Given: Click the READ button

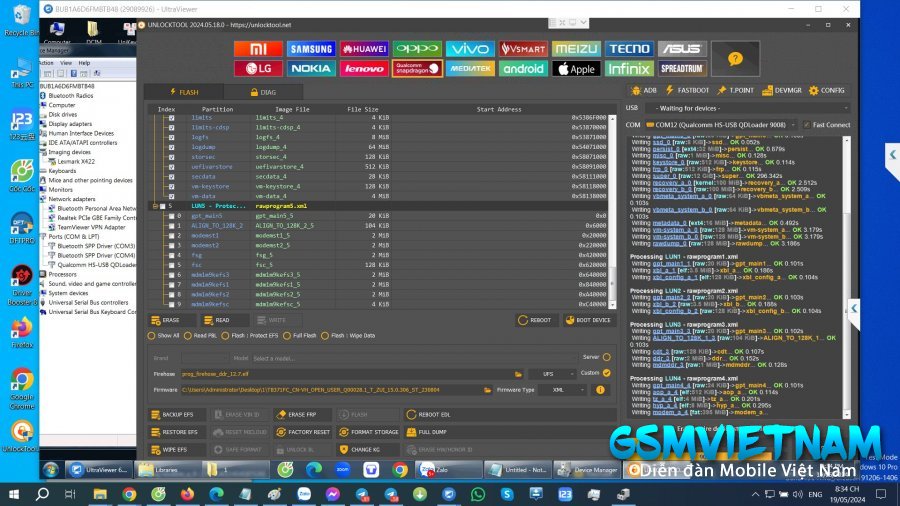Looking at the screenshot, I should 223,320.
